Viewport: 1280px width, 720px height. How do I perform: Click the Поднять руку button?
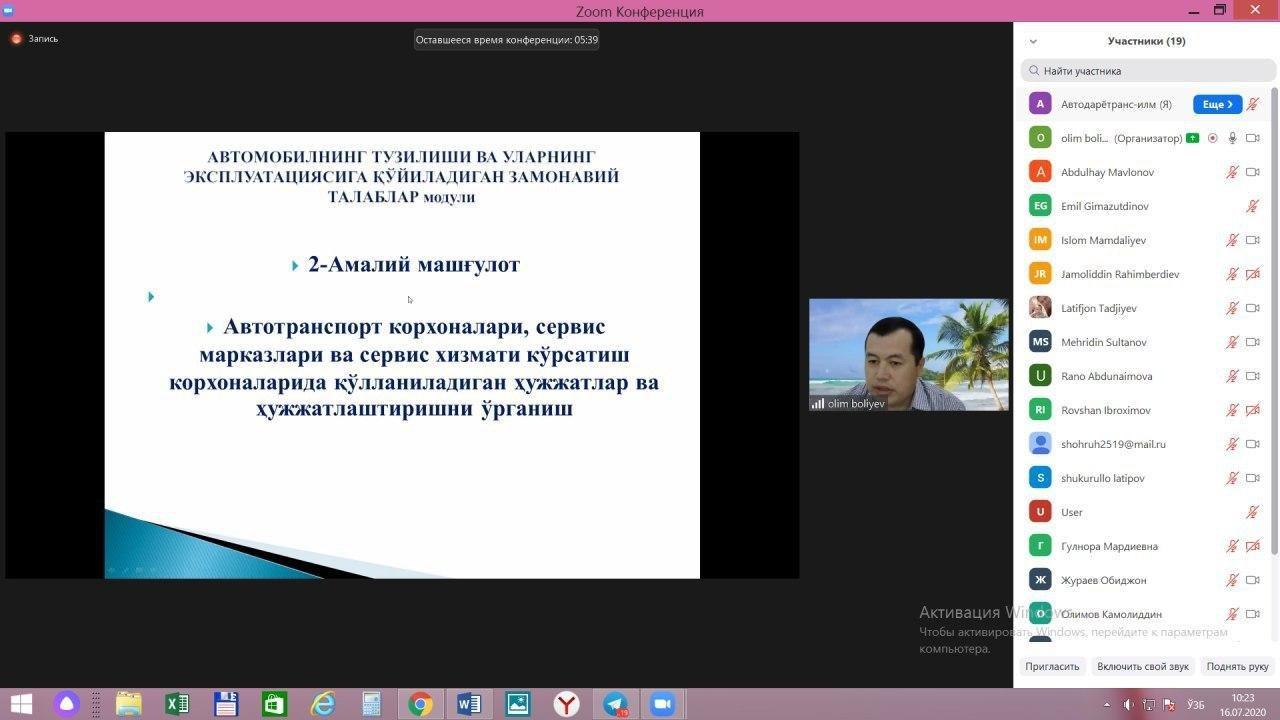click(x=1237, y=666)
